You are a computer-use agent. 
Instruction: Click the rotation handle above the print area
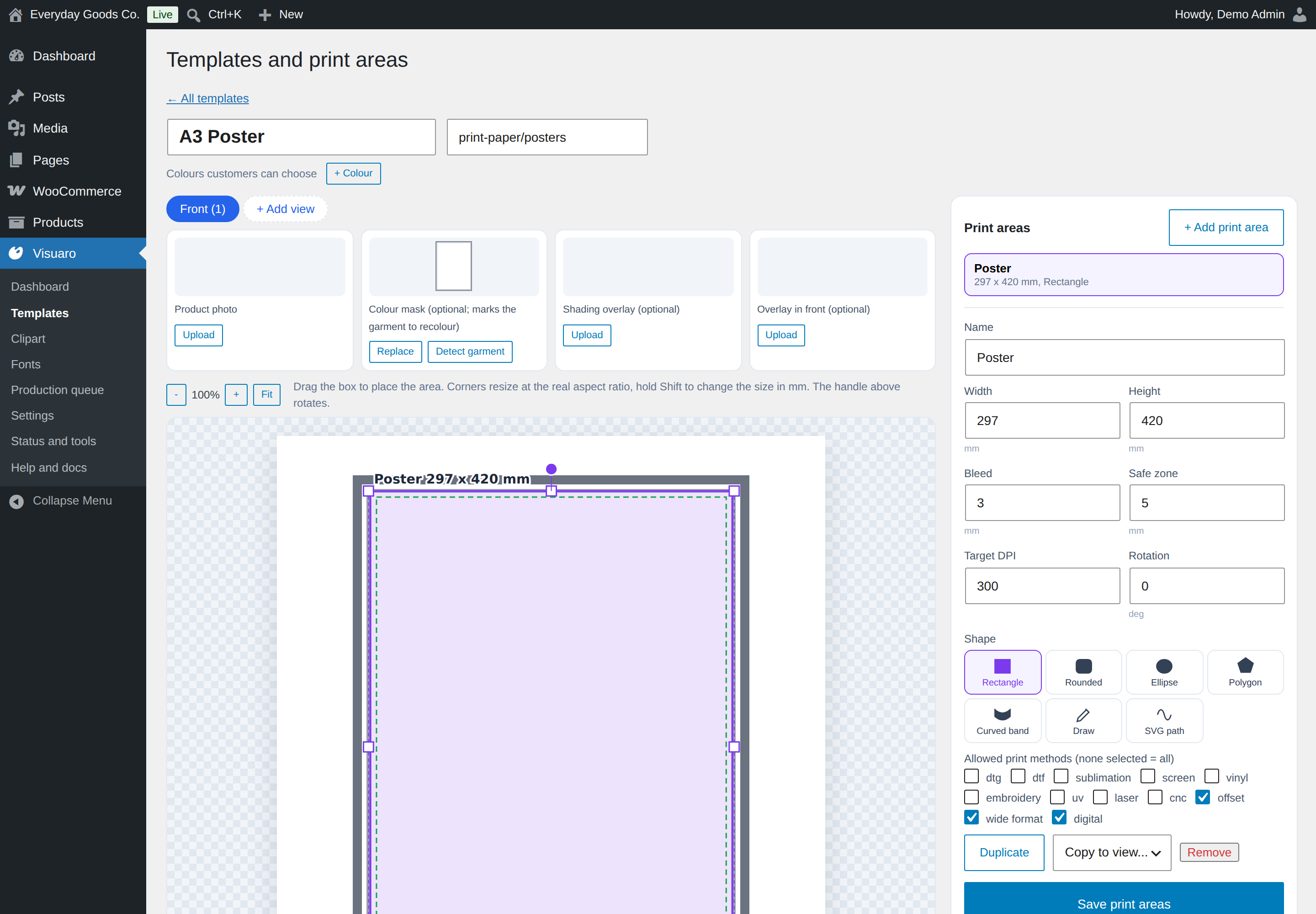point(551,469)
